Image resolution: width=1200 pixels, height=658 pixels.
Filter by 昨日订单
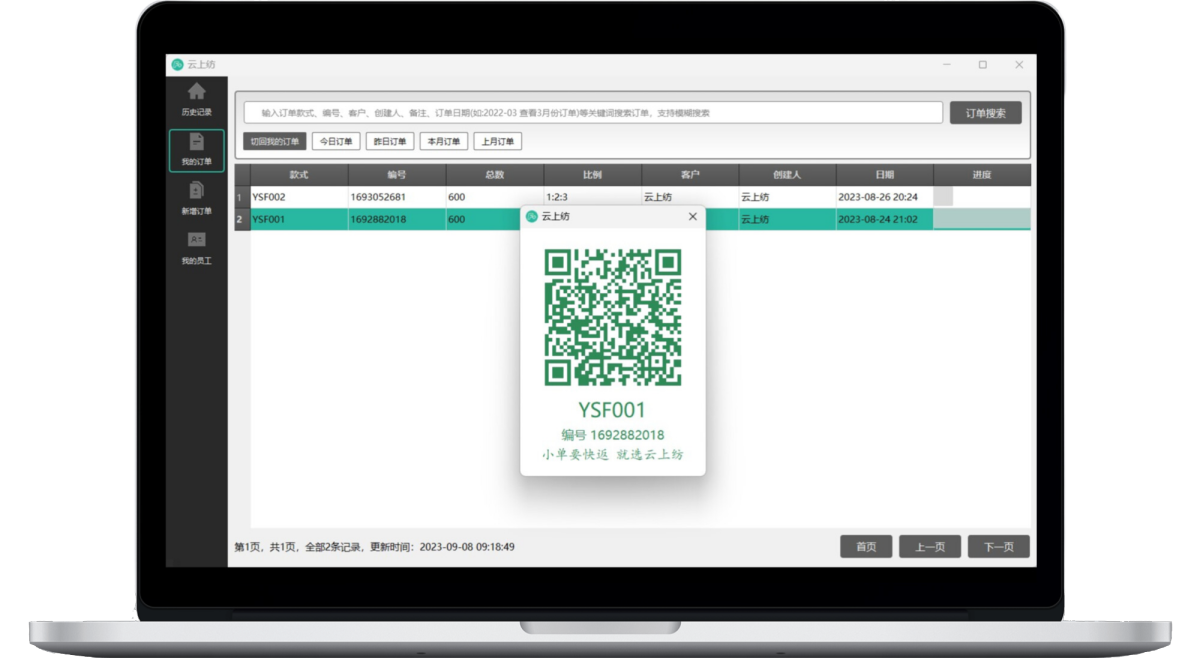tap(390, 142)
